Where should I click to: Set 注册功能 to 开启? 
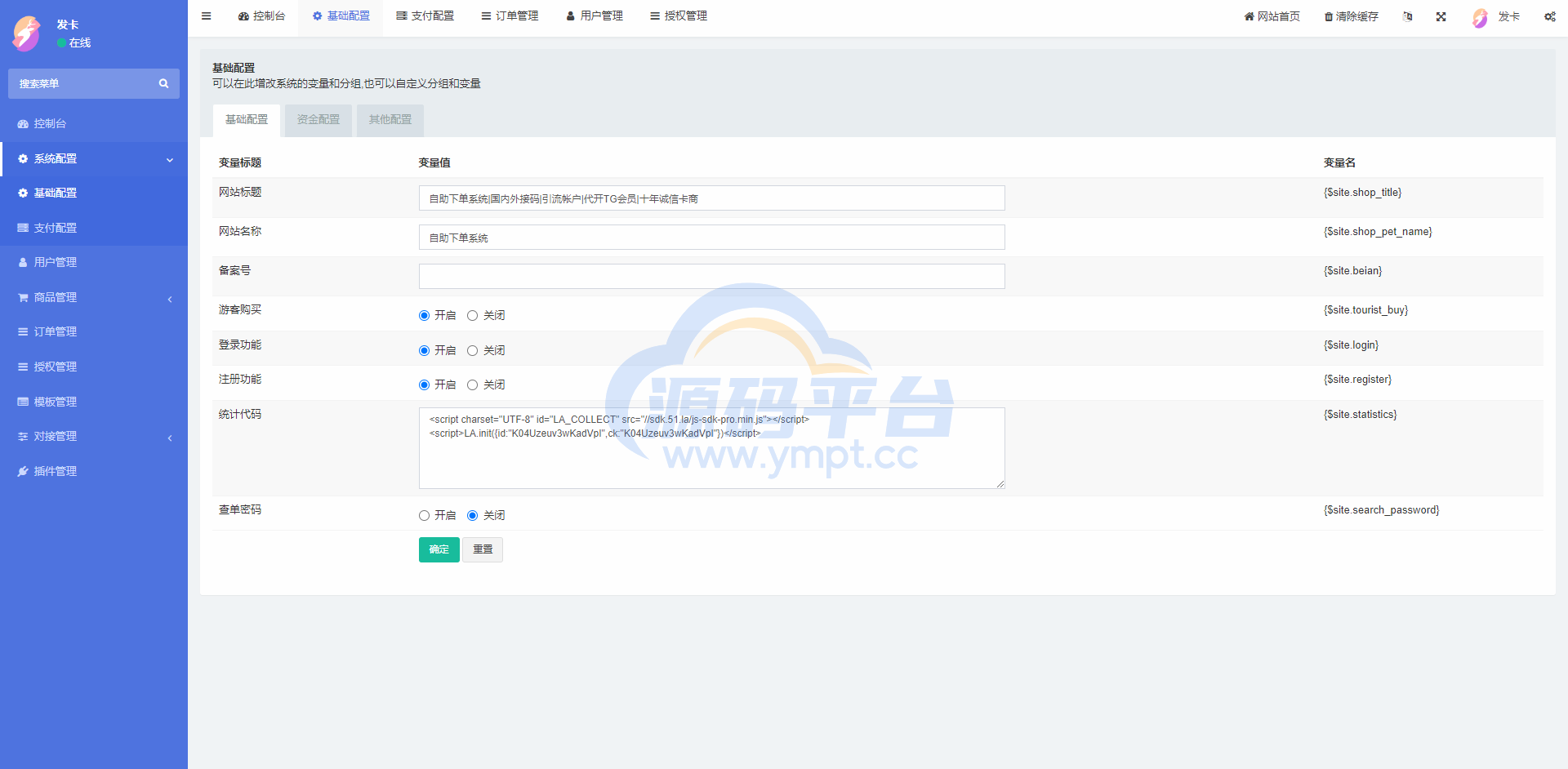(x=424, y=385)
